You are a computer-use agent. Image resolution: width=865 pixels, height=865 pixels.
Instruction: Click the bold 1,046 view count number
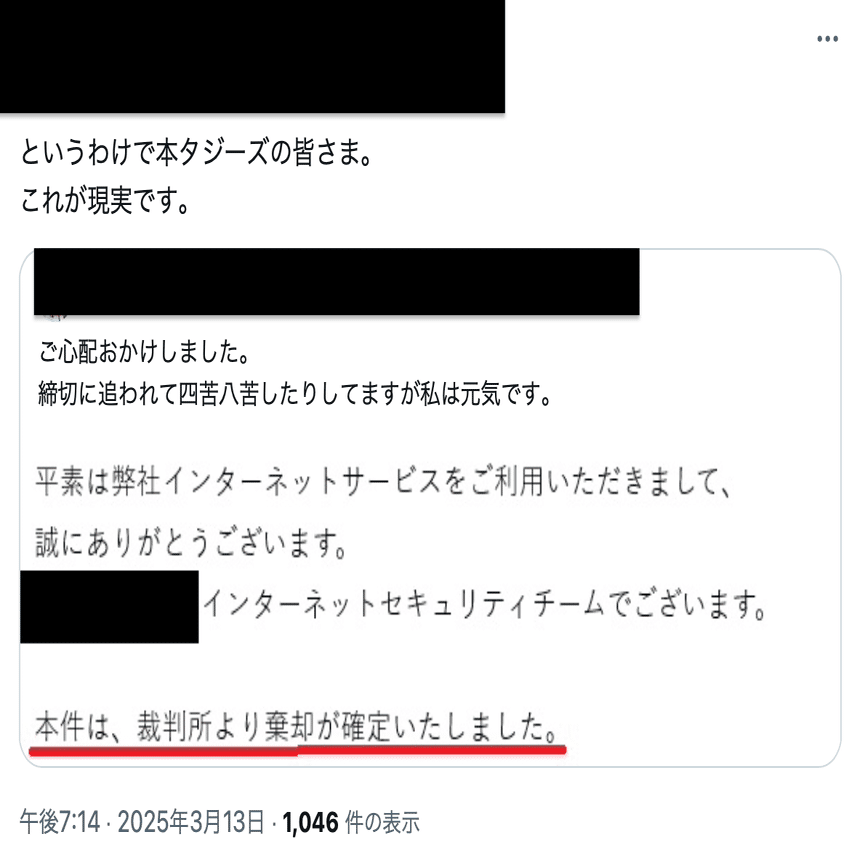[x=310, y=823]
